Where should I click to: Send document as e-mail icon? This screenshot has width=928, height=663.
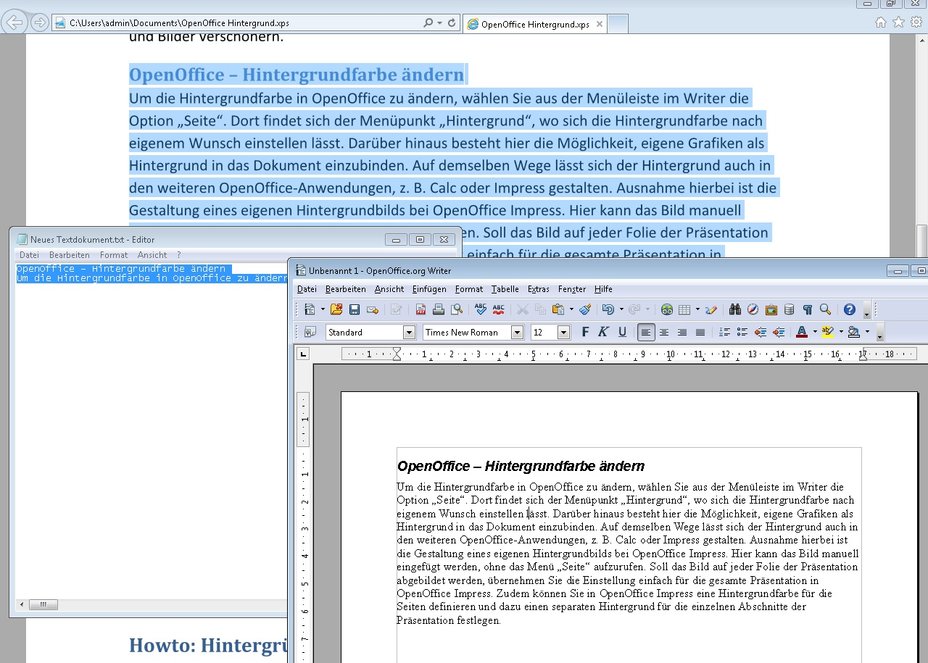click(372, 309)
